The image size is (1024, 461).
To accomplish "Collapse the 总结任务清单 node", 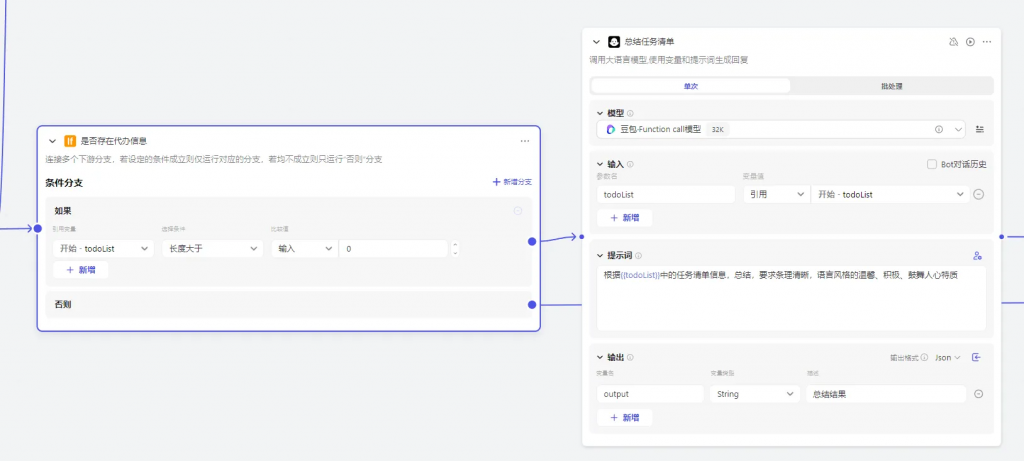I will click(596, 42).
